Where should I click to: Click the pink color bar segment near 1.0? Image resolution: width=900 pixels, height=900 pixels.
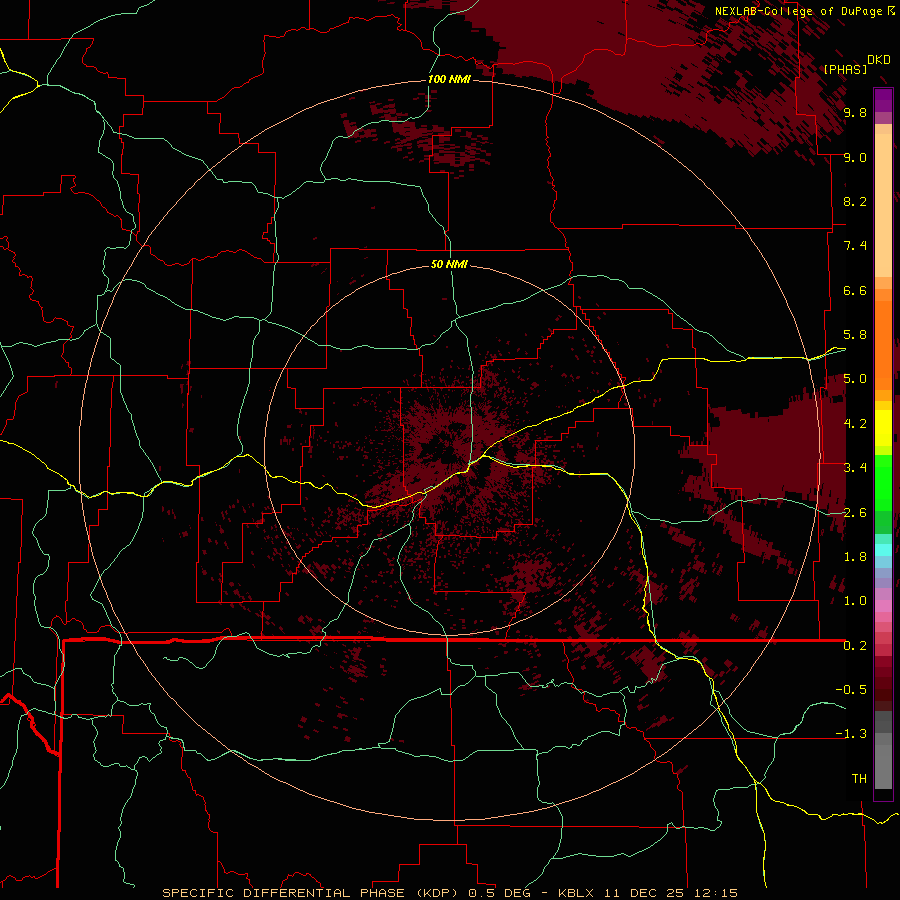tap(883, 606)
